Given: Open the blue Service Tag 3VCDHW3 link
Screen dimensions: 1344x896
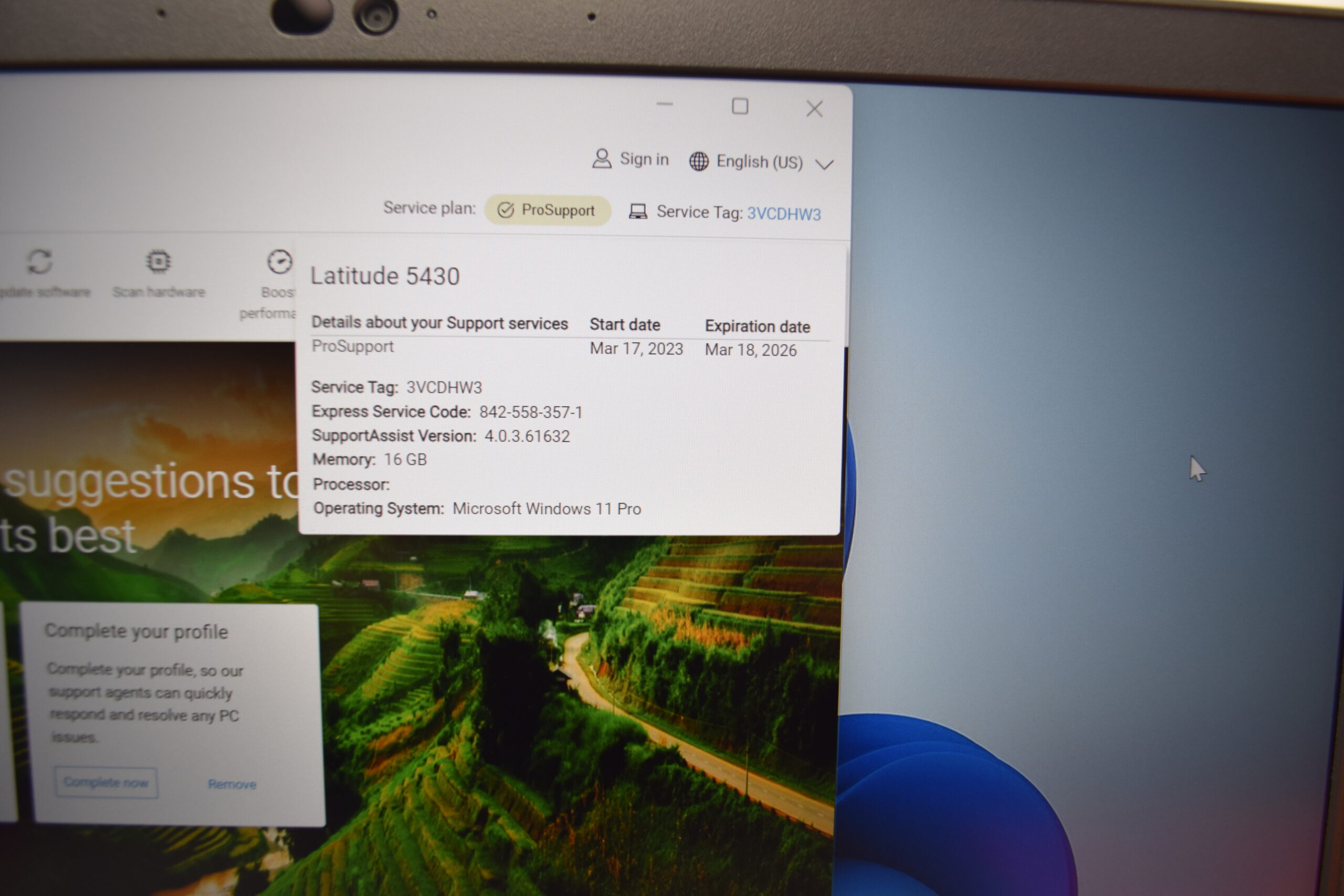Looking at the screenshot, I should [x=783, y=214].
